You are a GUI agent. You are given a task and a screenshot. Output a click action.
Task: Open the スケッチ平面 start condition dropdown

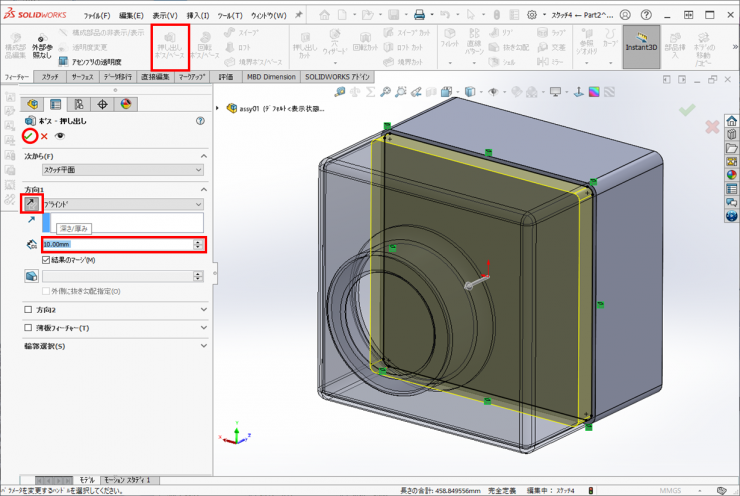click(x=122, y=170)
